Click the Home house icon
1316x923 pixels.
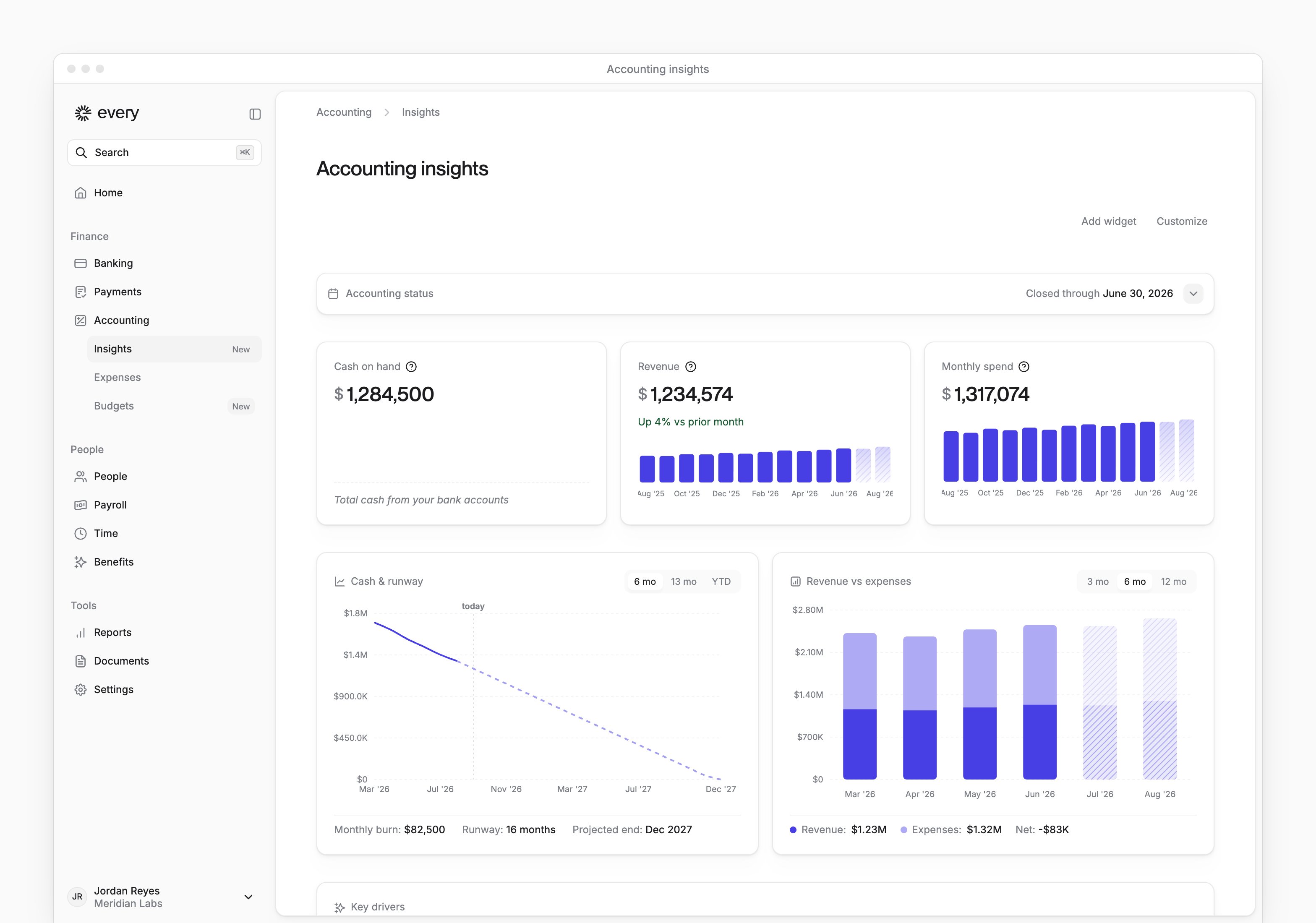coord(81,193)
